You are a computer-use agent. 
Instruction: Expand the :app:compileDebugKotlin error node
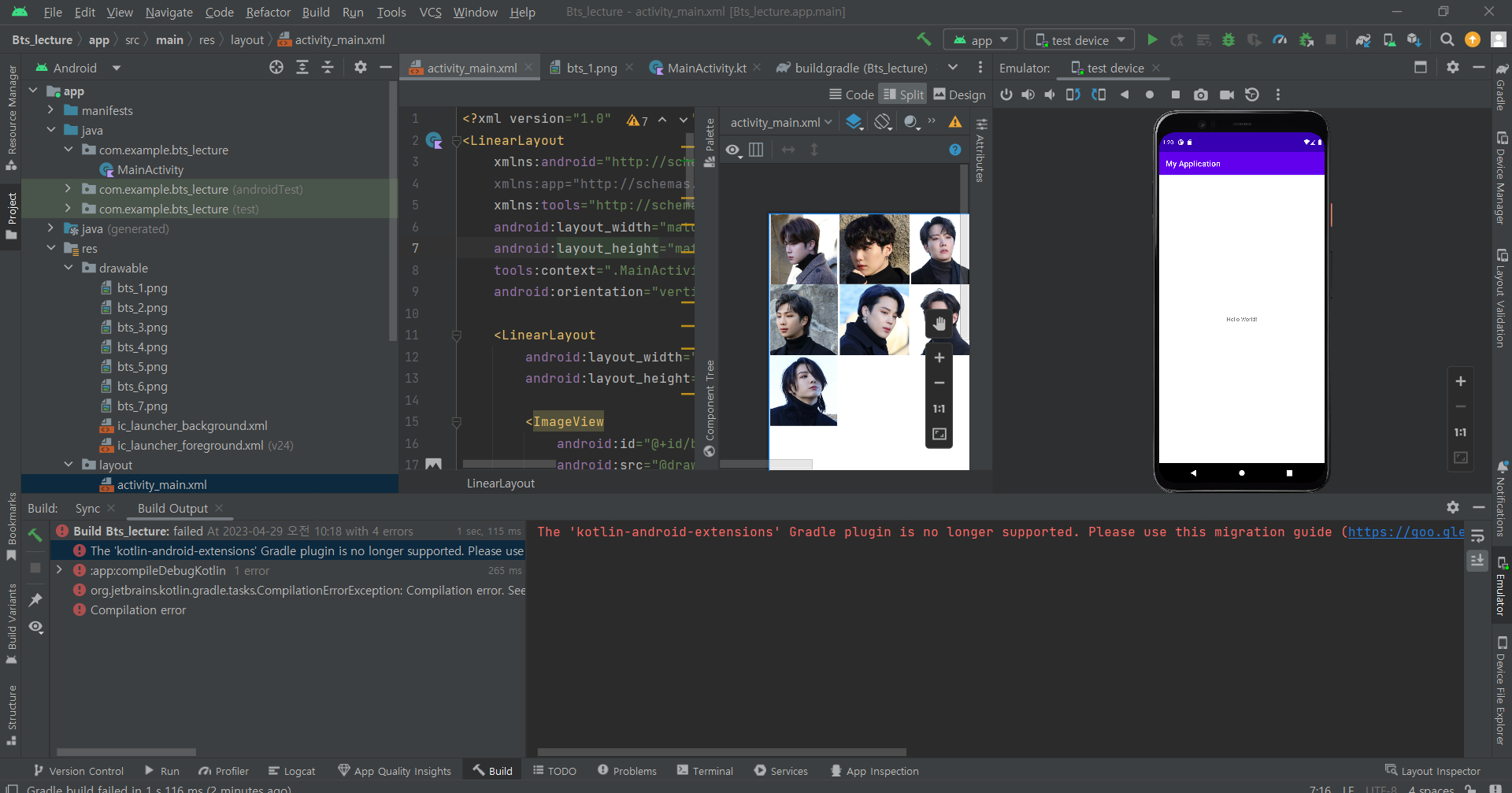coord(59,570)
